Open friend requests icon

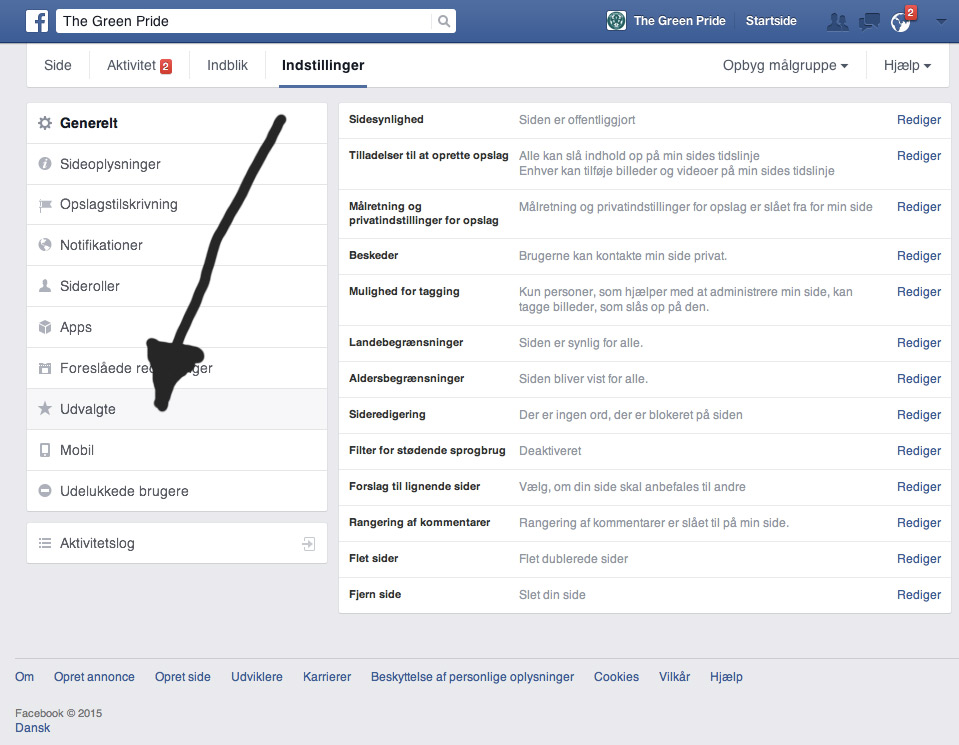(837, 21)
